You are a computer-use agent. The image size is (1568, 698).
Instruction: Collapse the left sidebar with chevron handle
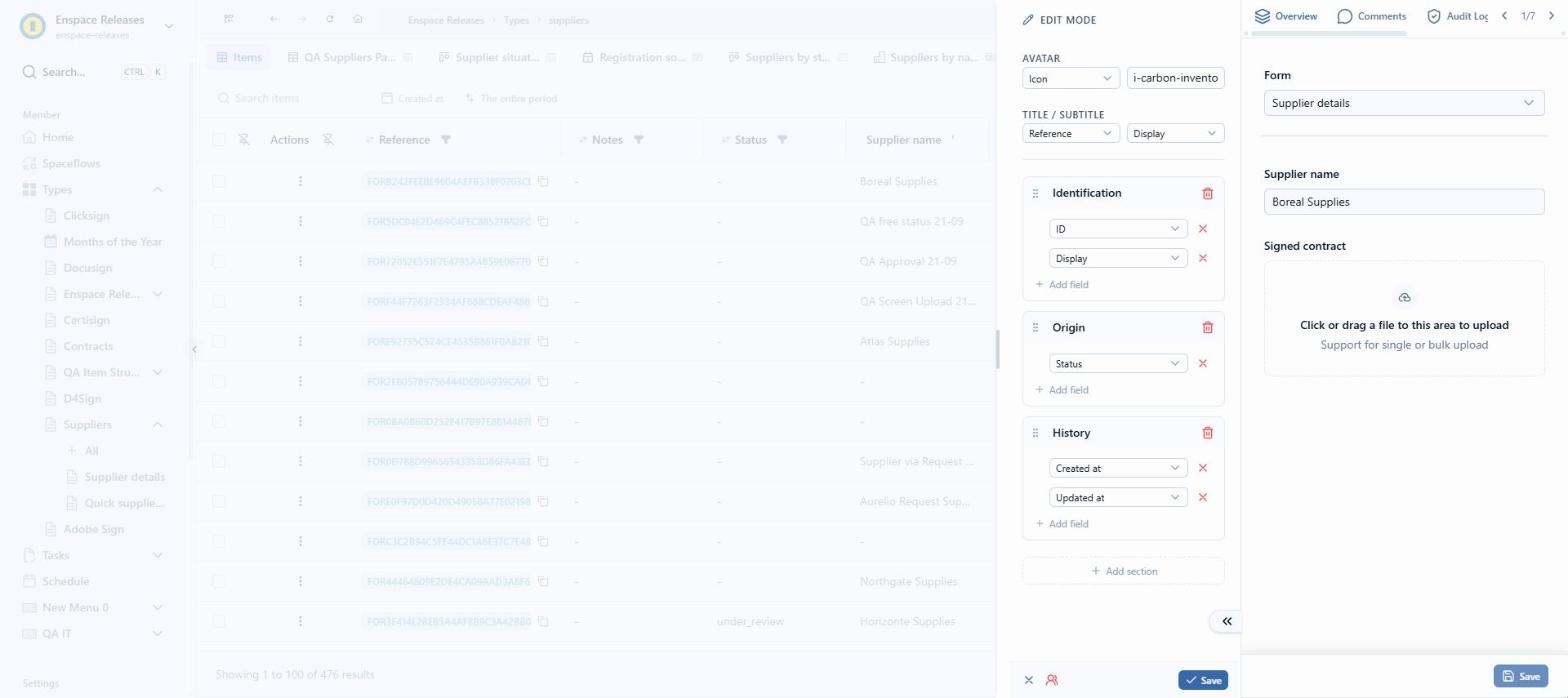194,349
